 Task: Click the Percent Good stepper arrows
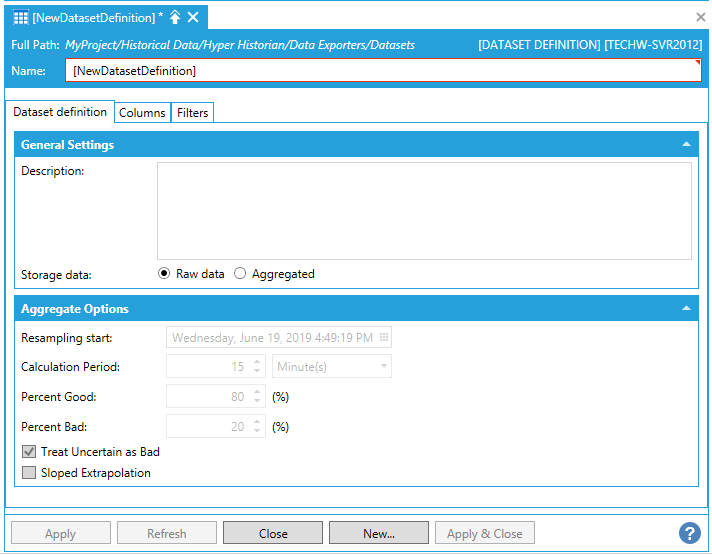tap(257, 397)
